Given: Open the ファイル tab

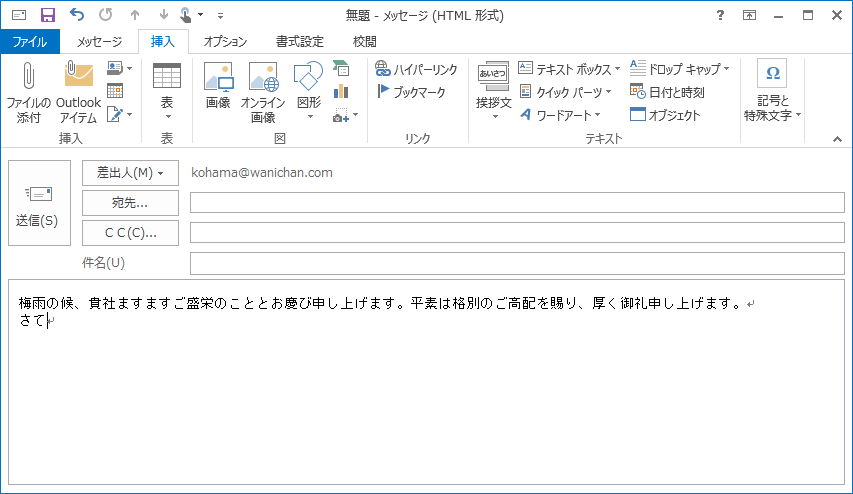Looking at the screenshot, I should click(30, 41).
